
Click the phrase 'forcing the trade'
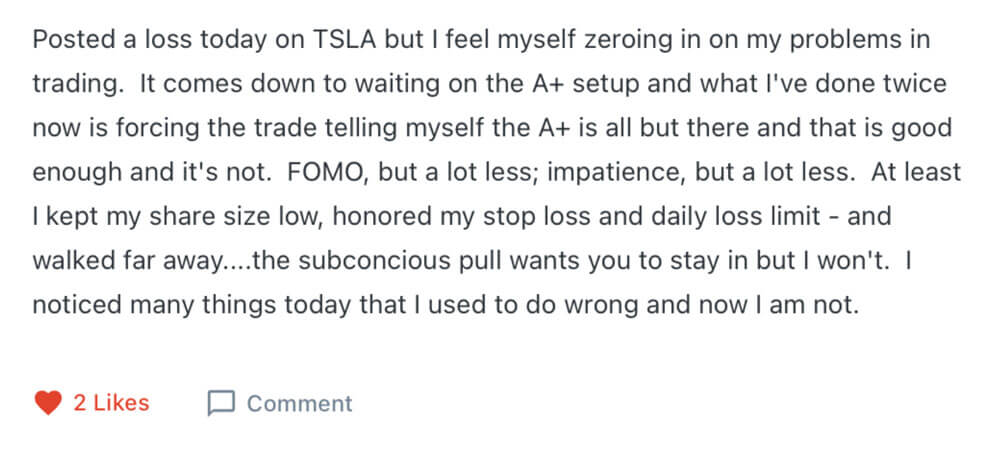coord(182,129)
